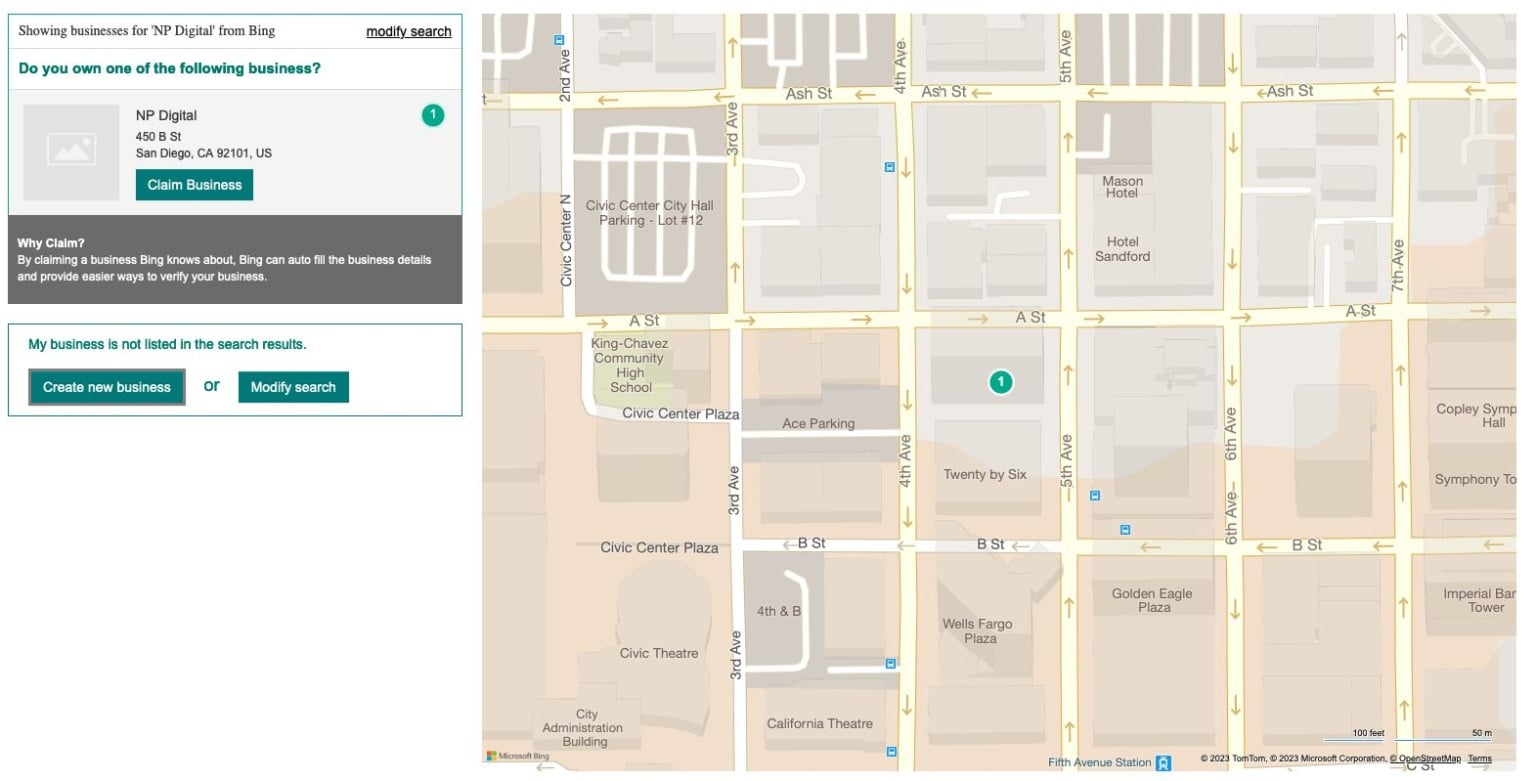This screenshot has height=781, width=1536.
Task: Open the OpenStreetMap attribution link
Action: pyautogui.click(x=1428, y=759)
